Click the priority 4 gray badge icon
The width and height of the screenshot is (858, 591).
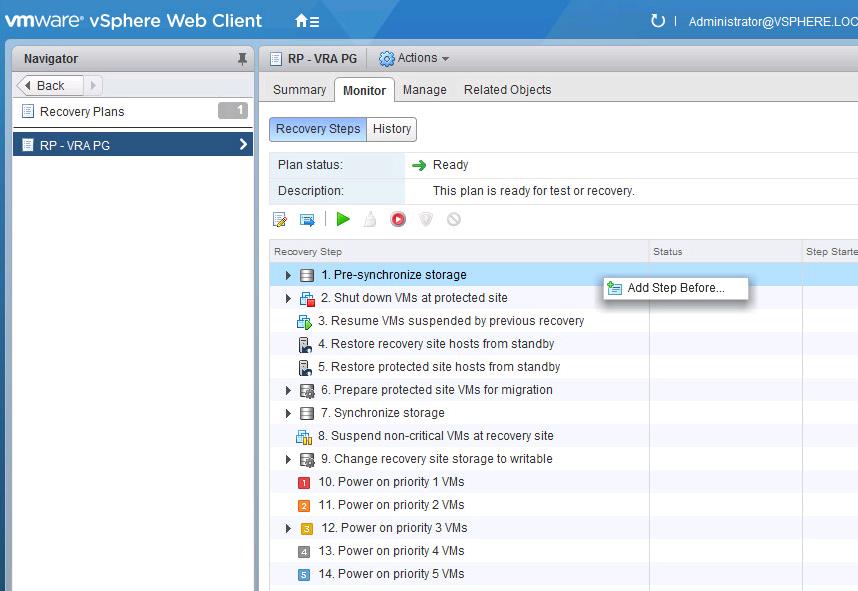click(x=304, y=552)
